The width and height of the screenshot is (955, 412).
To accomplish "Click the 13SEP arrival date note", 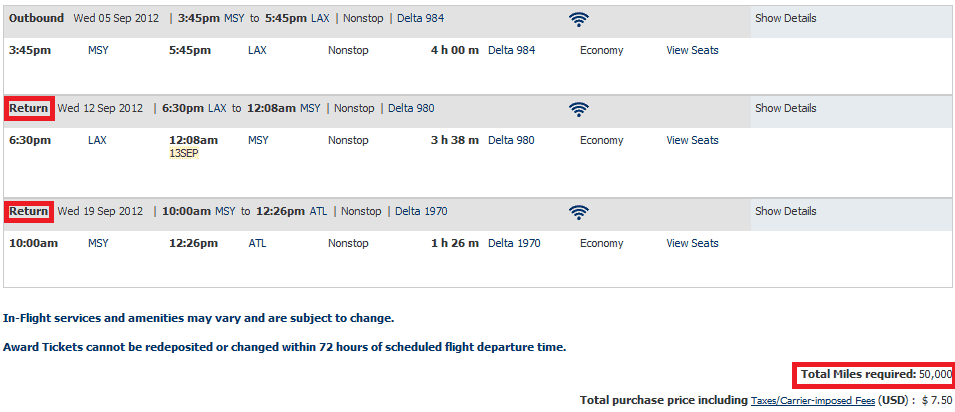I will (184, 154).
